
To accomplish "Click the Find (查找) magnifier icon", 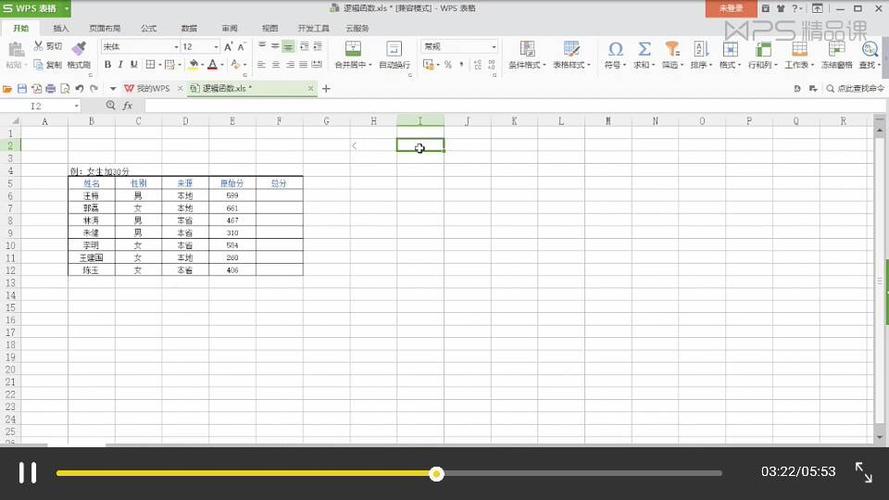I will click(869, 49).
